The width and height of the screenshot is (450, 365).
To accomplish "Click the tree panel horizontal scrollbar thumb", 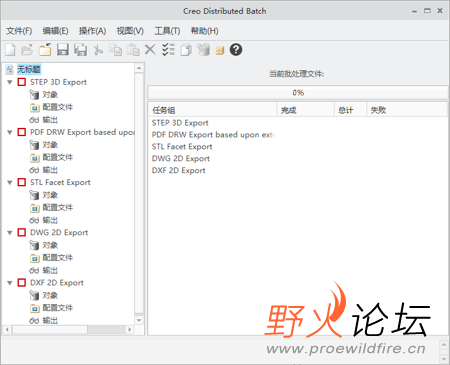I will (x=50, y=330).
